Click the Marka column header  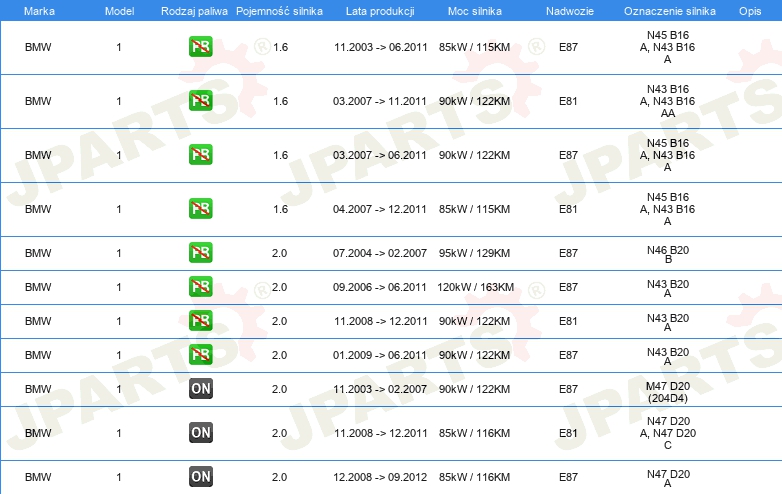tap(38, 10)
